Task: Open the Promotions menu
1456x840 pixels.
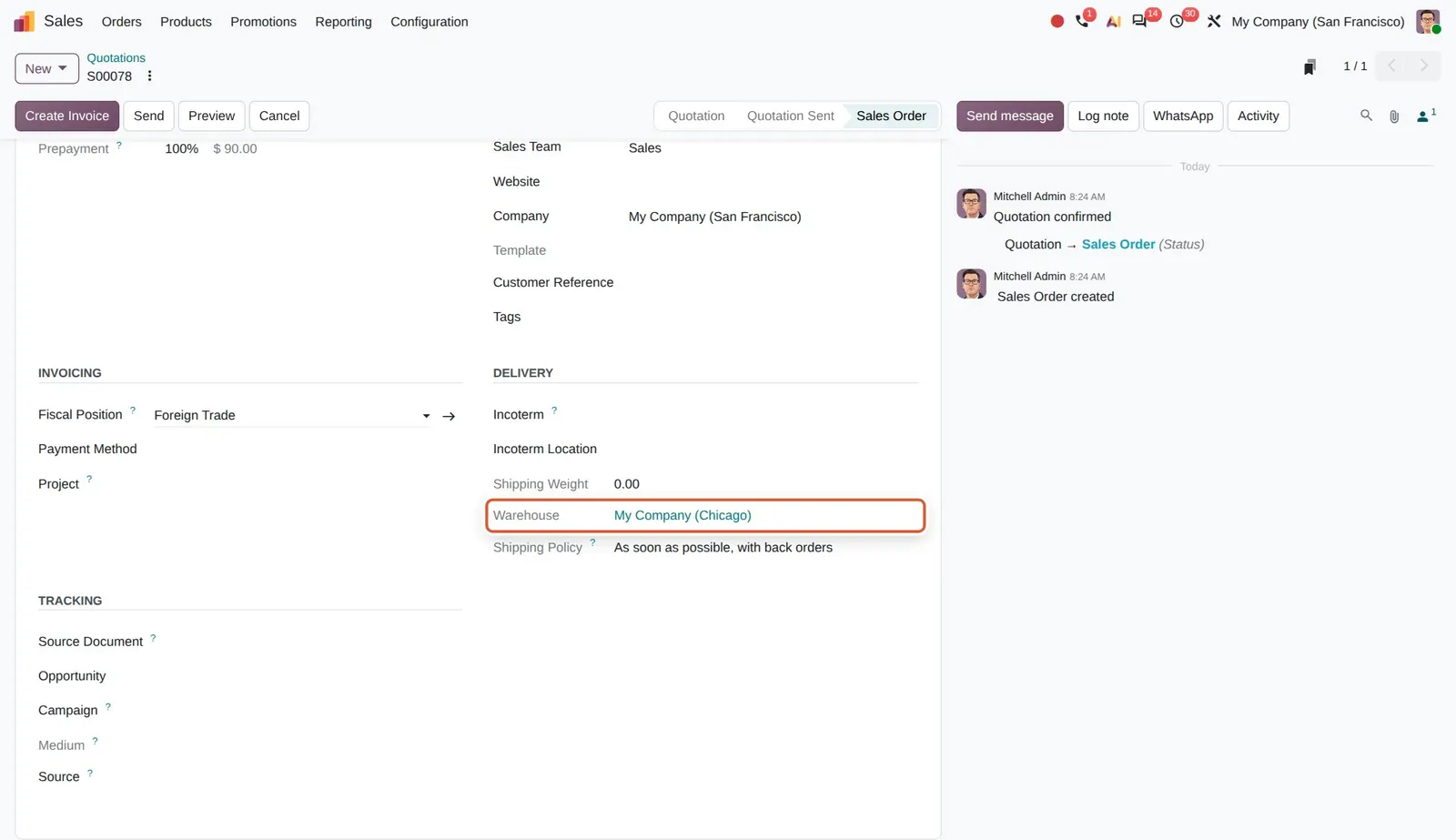Action: 263,22
